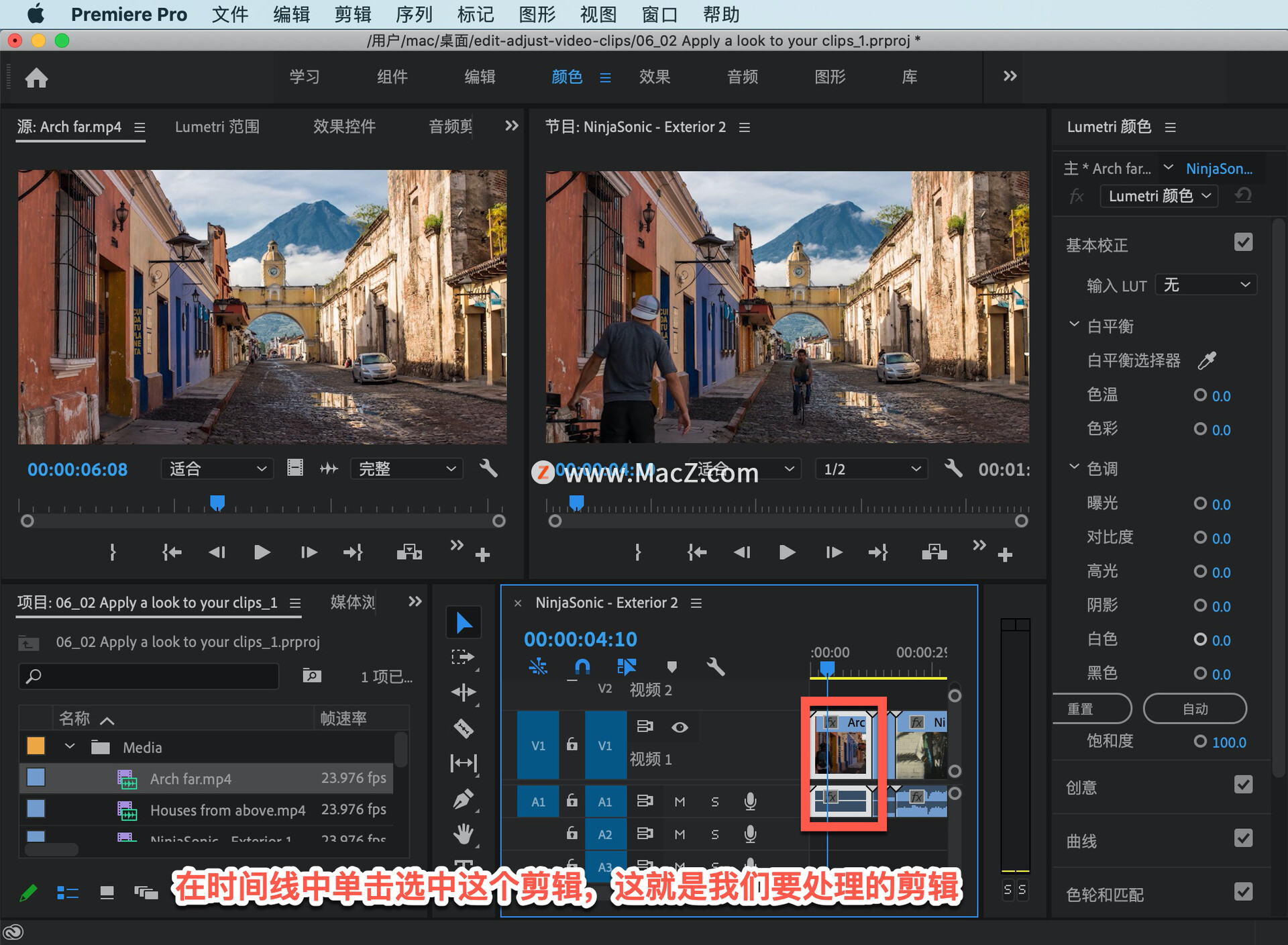Select the Pen tool
Screen dimensions: 1288x945
464,799
